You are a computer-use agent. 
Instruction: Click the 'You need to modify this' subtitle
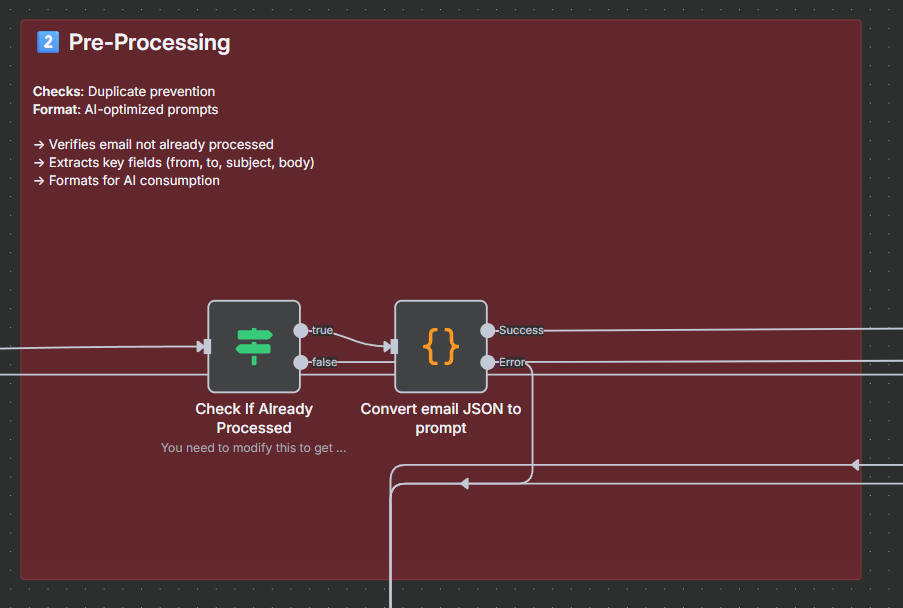click(253, 448)
